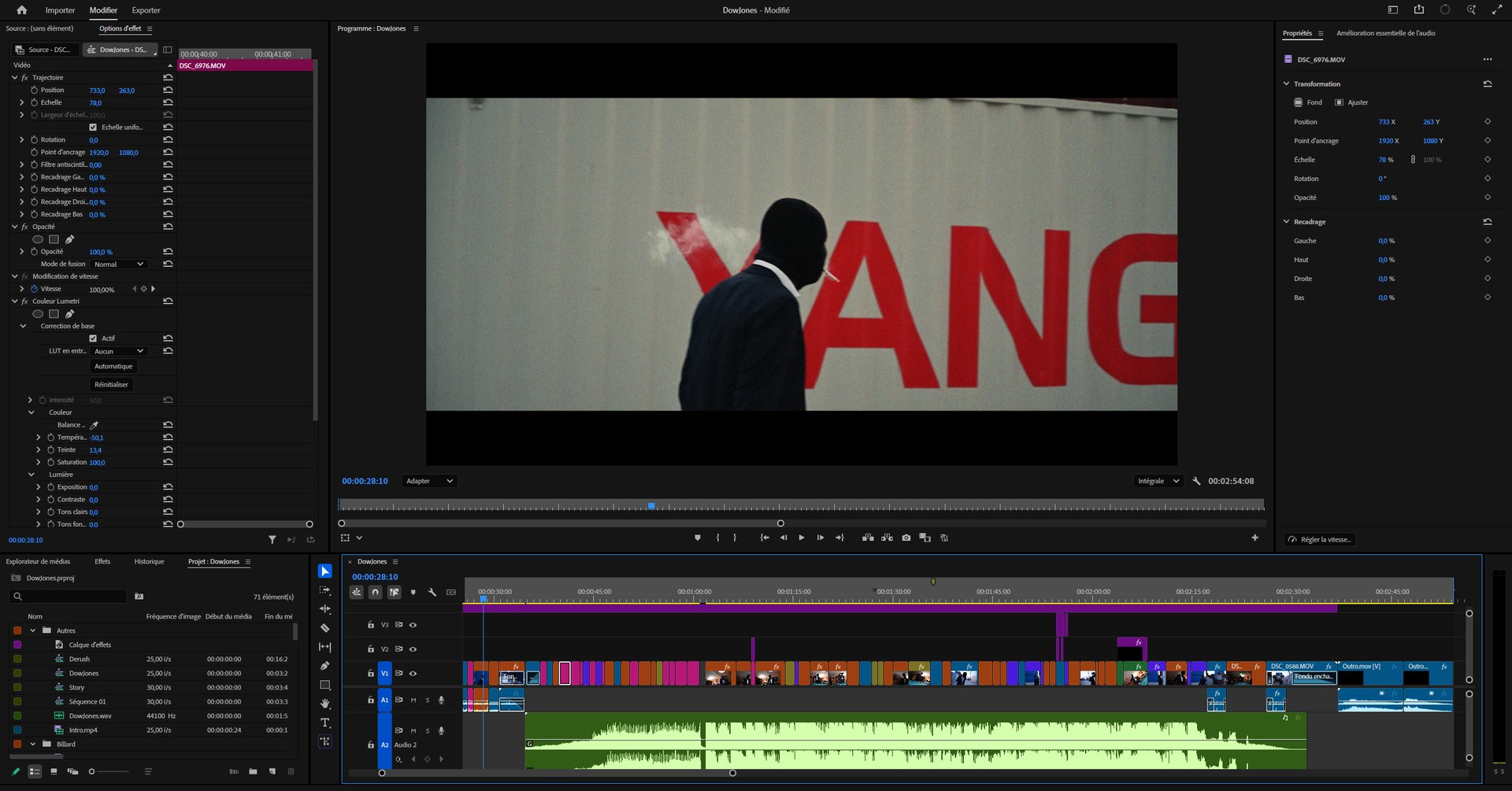Open the button editor plus icon
The width and height of the screenshot is (1512, 791).
click(x=1254, y=538)
